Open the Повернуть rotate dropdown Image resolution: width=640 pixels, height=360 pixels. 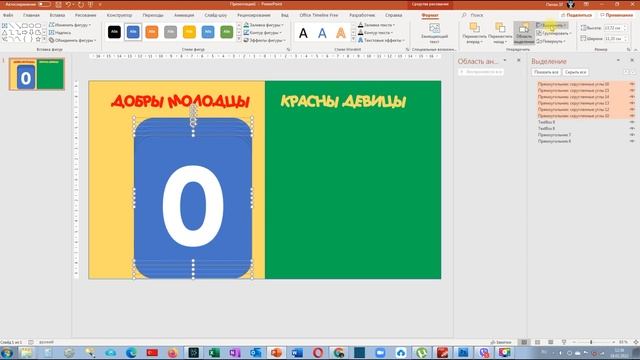click(x=551, y=41)
